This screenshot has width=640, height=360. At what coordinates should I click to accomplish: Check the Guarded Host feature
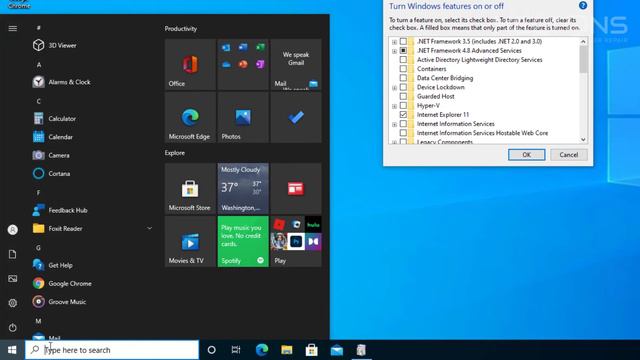click(403, 96)
